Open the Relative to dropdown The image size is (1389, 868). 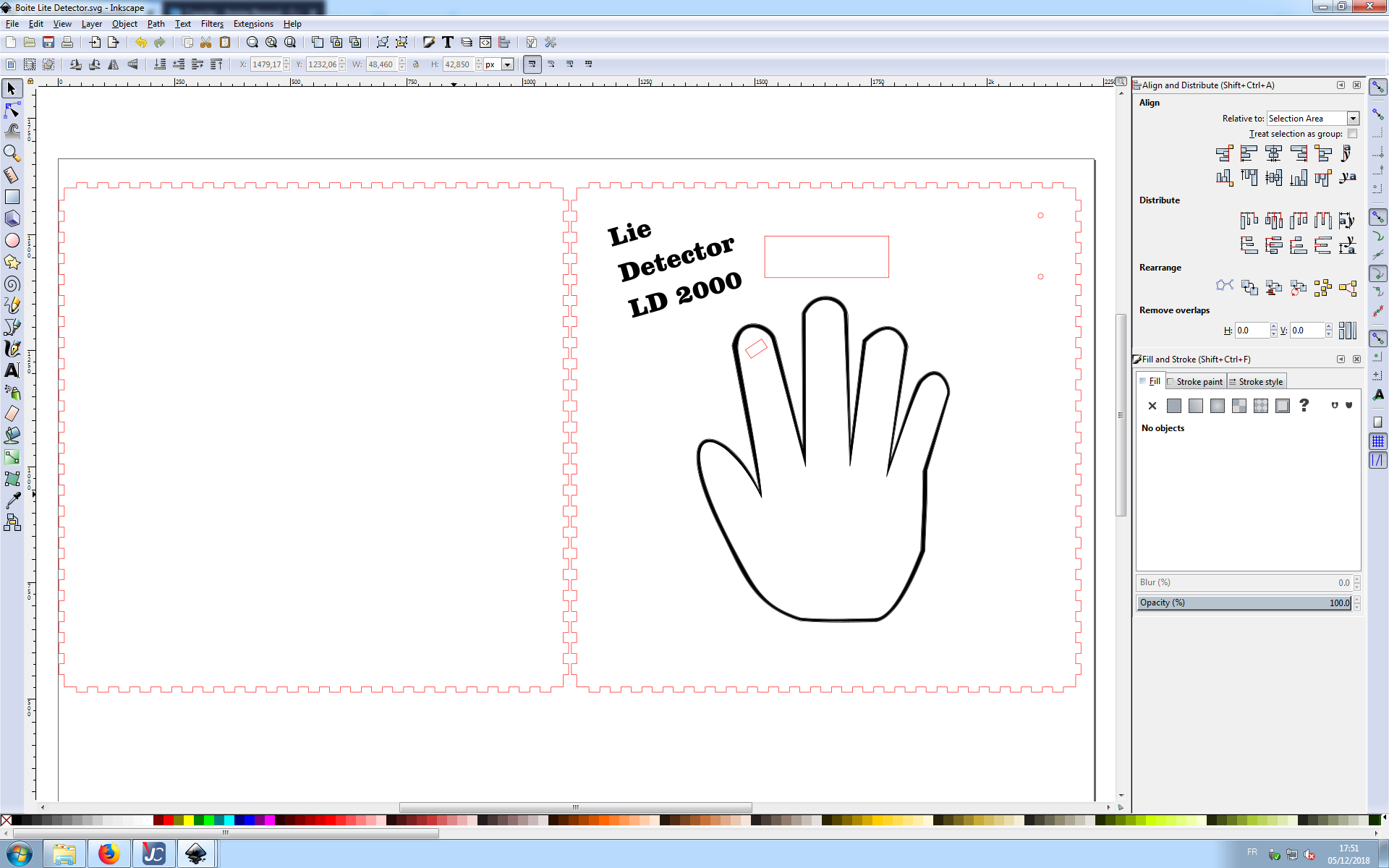click(1352, 119)
